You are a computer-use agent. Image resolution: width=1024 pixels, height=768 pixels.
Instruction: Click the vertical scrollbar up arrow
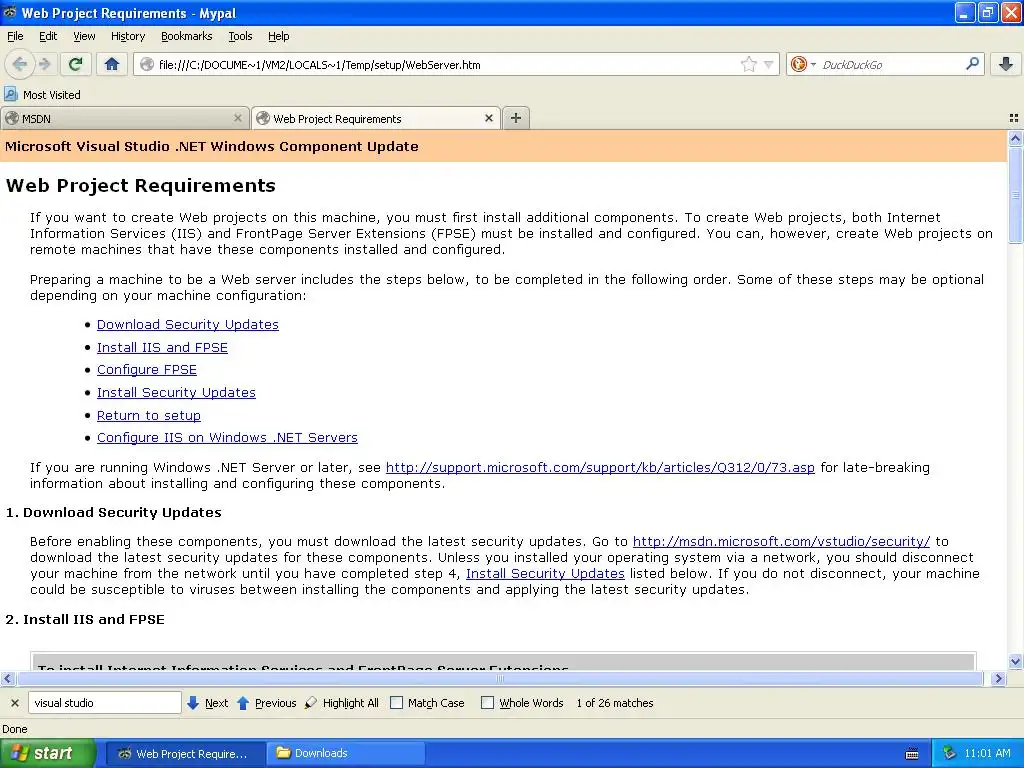[x=1015, y=138]
